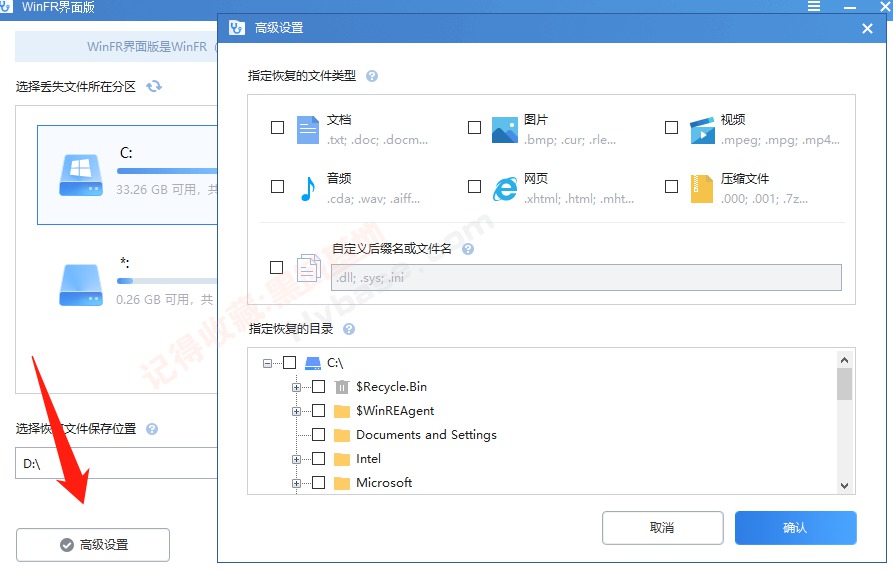Image resolution: width=893 pixels, height=573 pixels.
Task: Check the 视频 file type checkbox
Action: tap(671, 128)
